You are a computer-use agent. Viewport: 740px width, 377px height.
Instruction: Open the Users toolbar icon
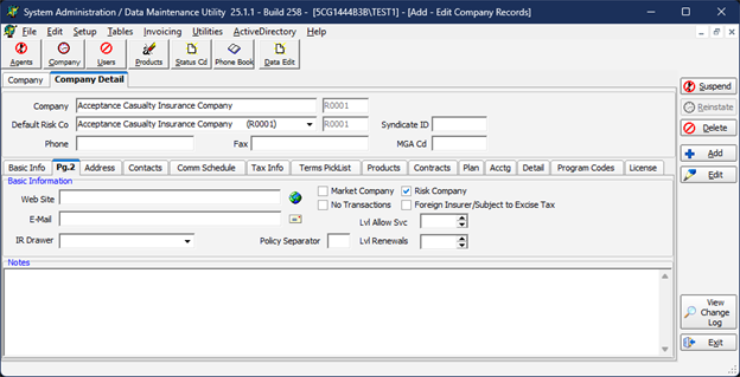pos(106,54)
